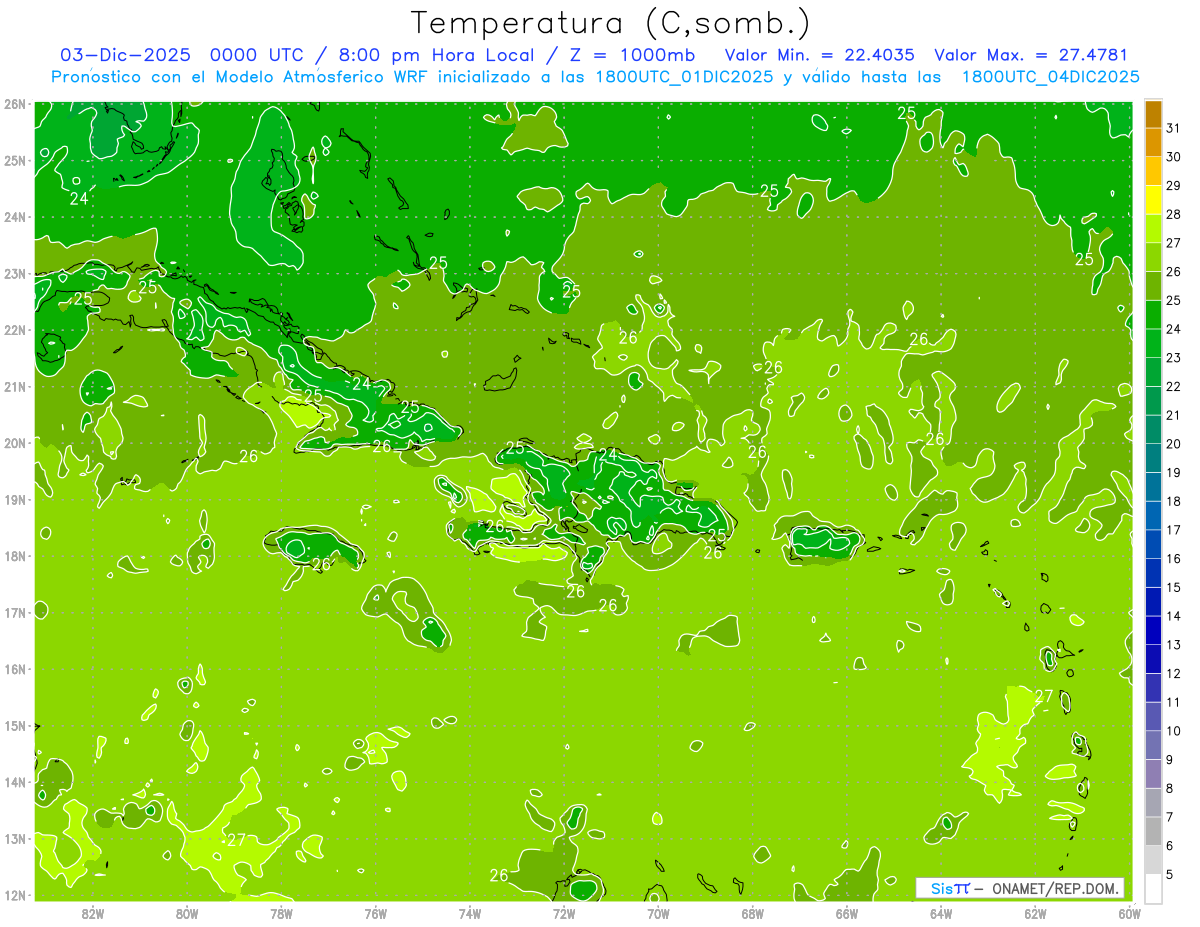Click the "5" value on the color scale
This screenshot has width=1200, height=927.
point(1170,874)
